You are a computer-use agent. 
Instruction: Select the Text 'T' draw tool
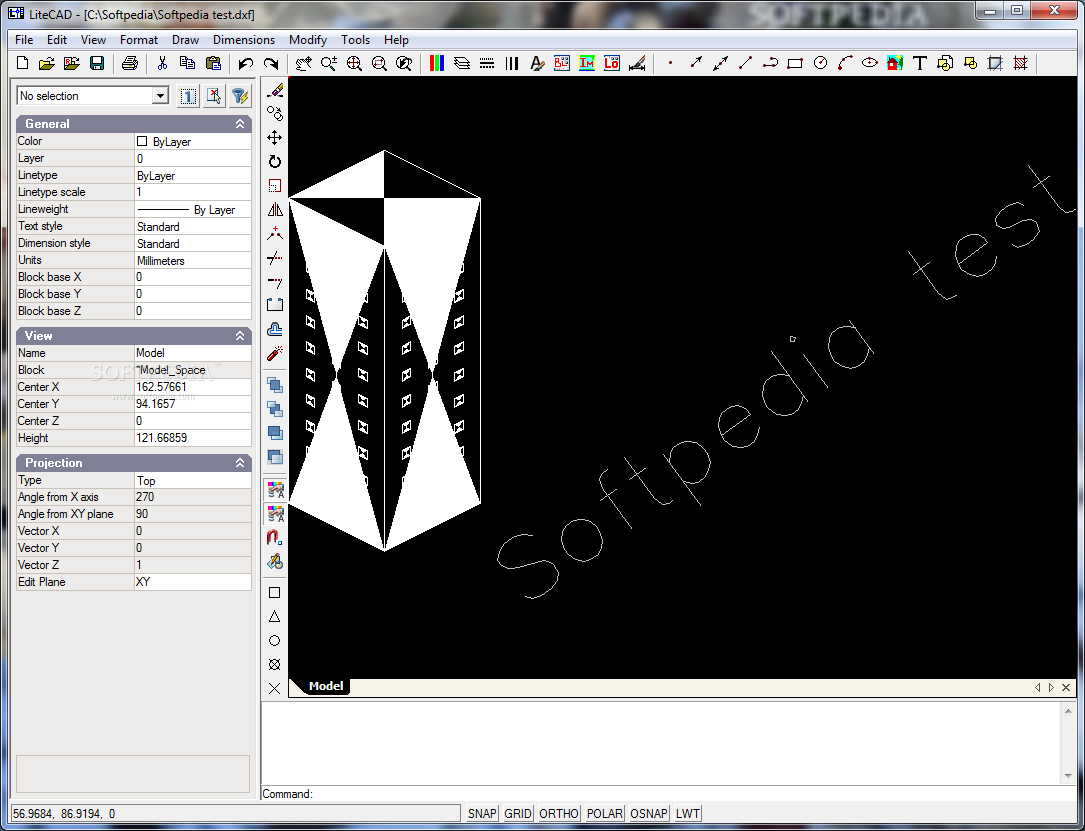coord(920,64)
